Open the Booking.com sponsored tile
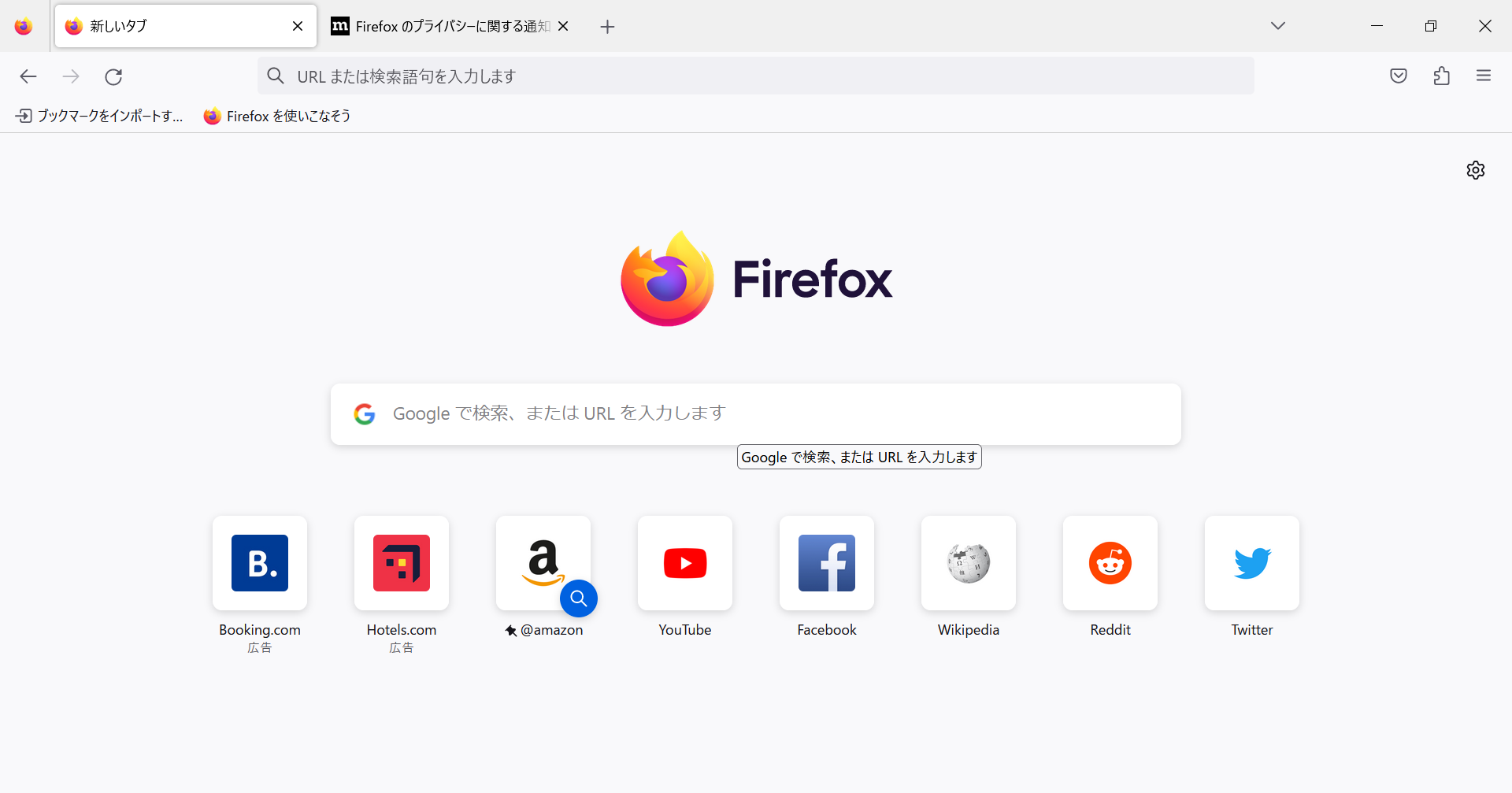1512x793 pixels. pyautogui.click(x=259, y=563)
